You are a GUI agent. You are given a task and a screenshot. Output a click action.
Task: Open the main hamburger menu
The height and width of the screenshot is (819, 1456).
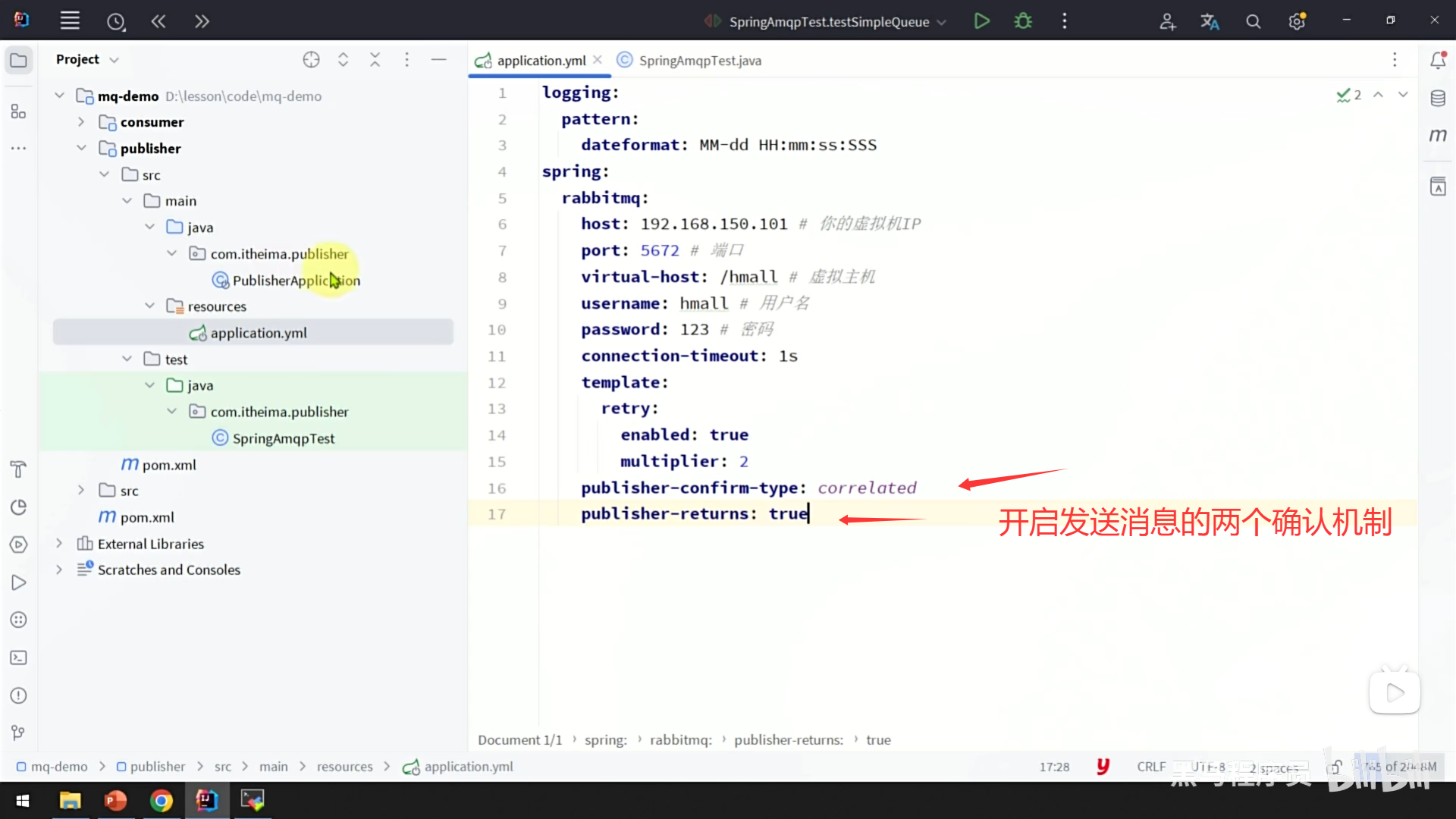(x=70, y=21)
